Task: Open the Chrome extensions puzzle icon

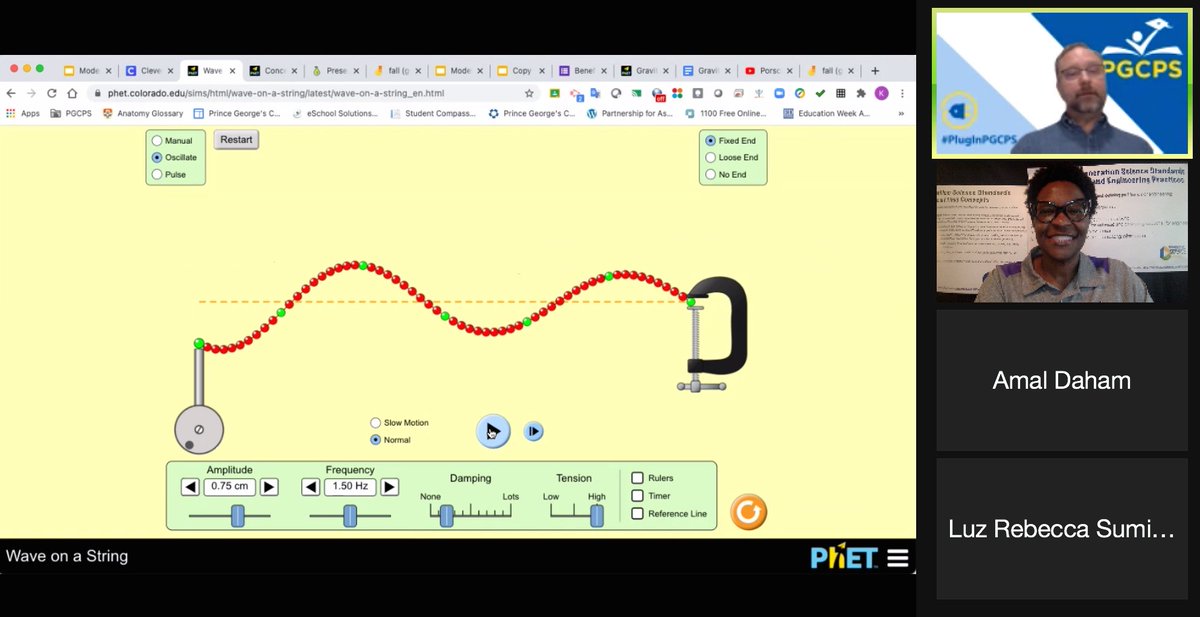Action: [861, 93]
